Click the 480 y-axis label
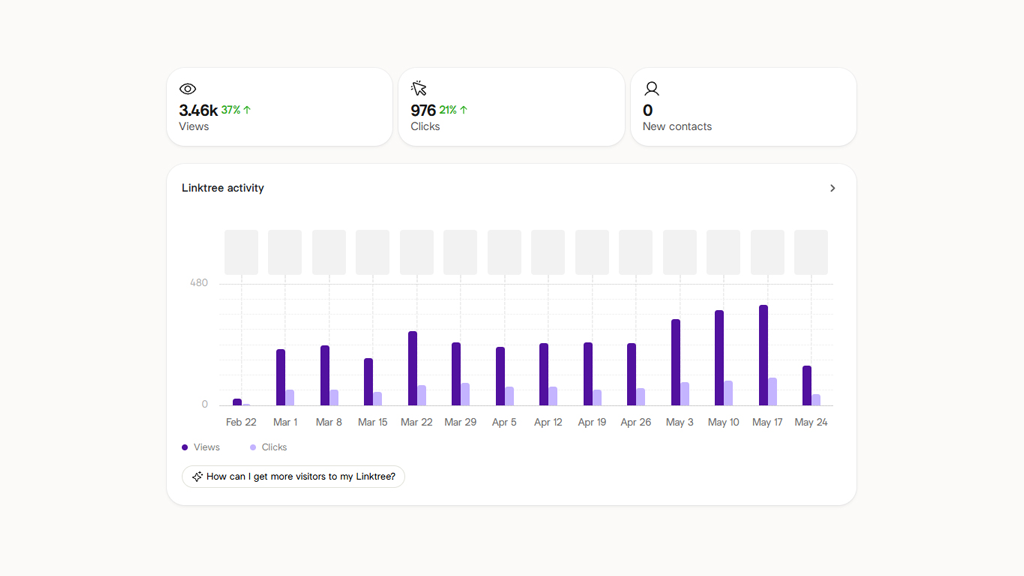The height and width of the screenshot is (576, 1024). (x=199, y=283)
